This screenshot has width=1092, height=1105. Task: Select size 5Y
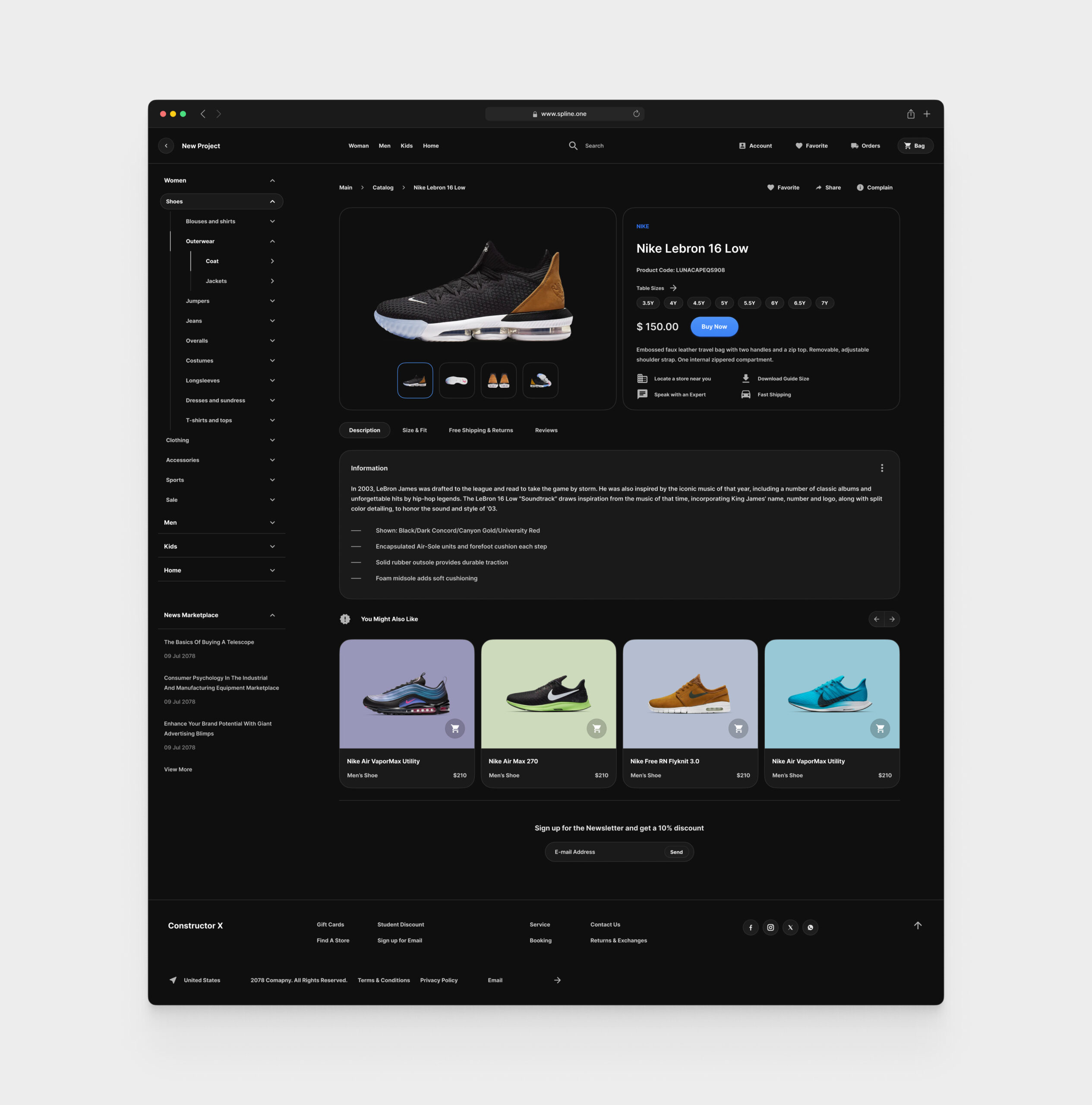coord(724,303)
